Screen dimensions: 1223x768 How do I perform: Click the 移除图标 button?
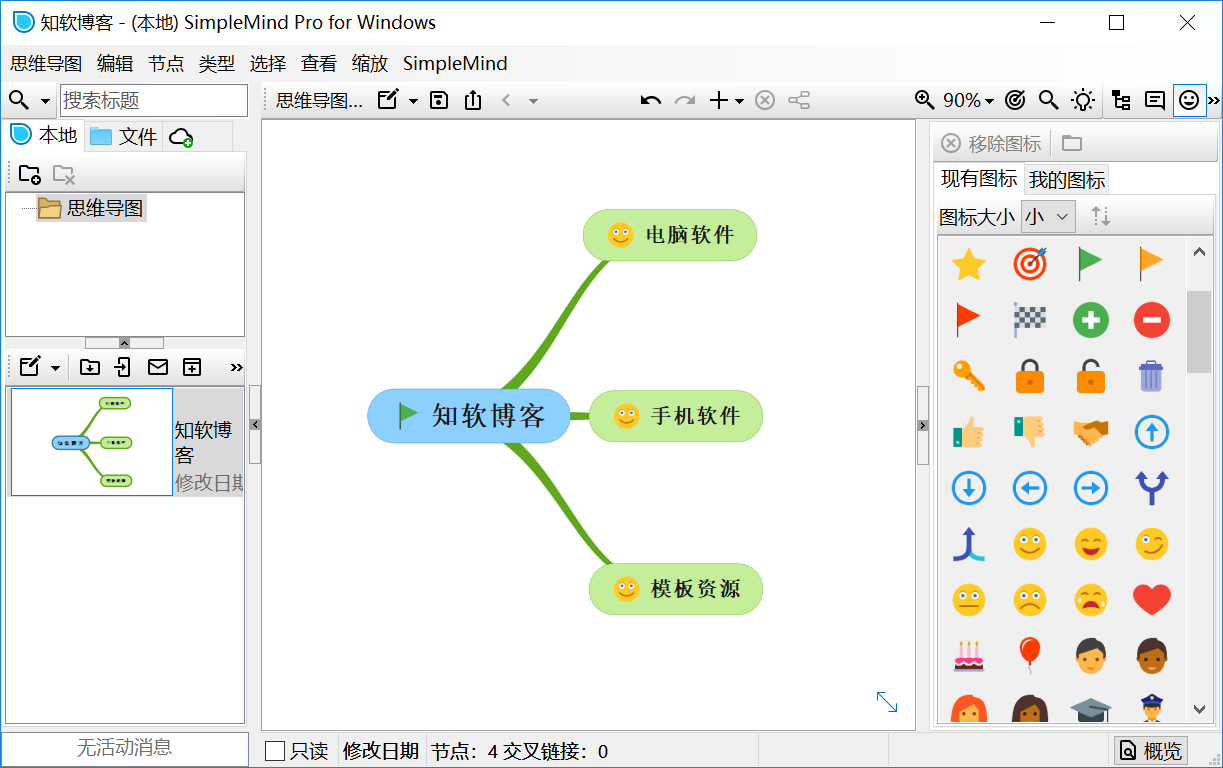(992, 144)
